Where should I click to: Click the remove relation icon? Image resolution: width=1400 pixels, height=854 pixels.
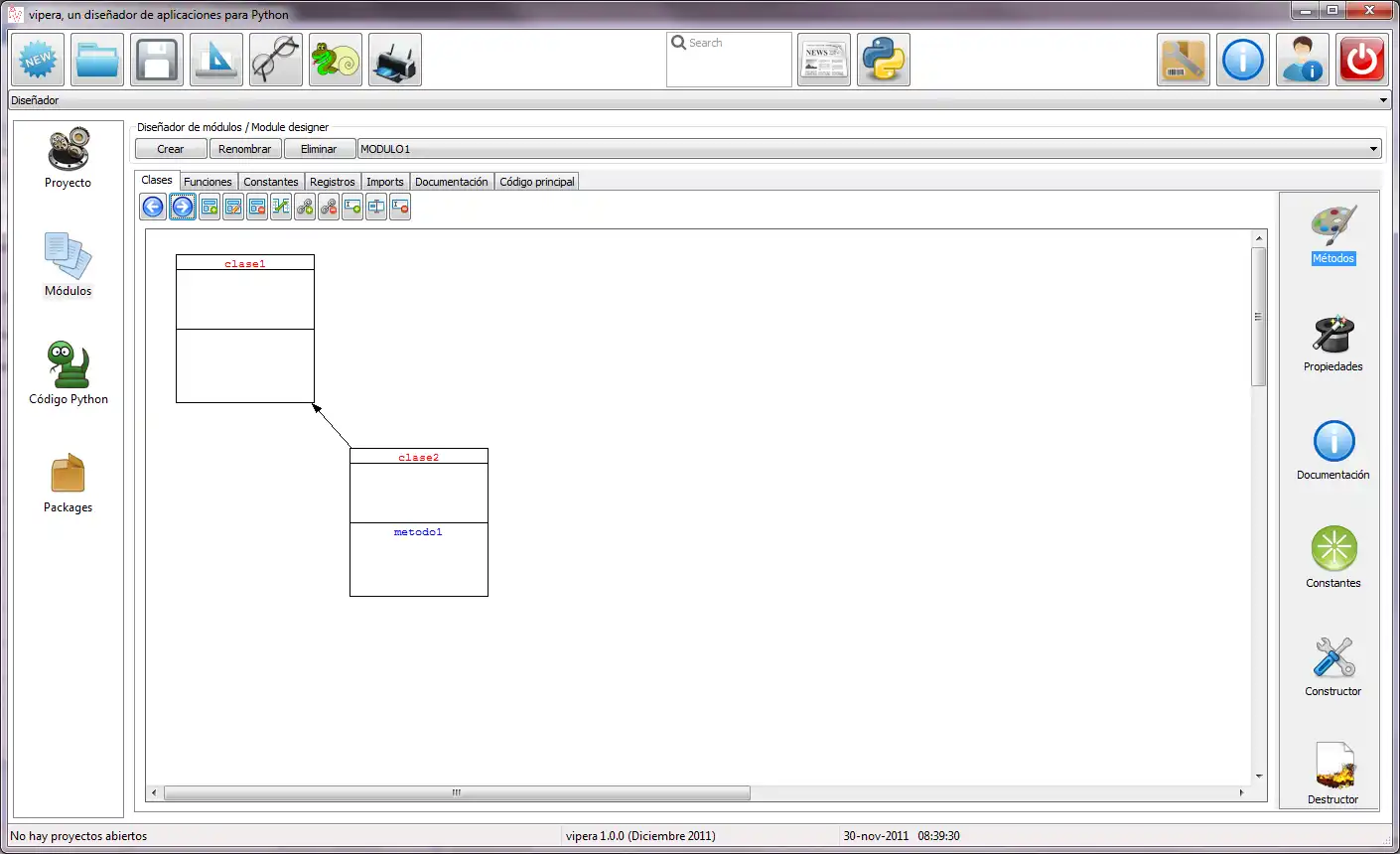(328, 207)
